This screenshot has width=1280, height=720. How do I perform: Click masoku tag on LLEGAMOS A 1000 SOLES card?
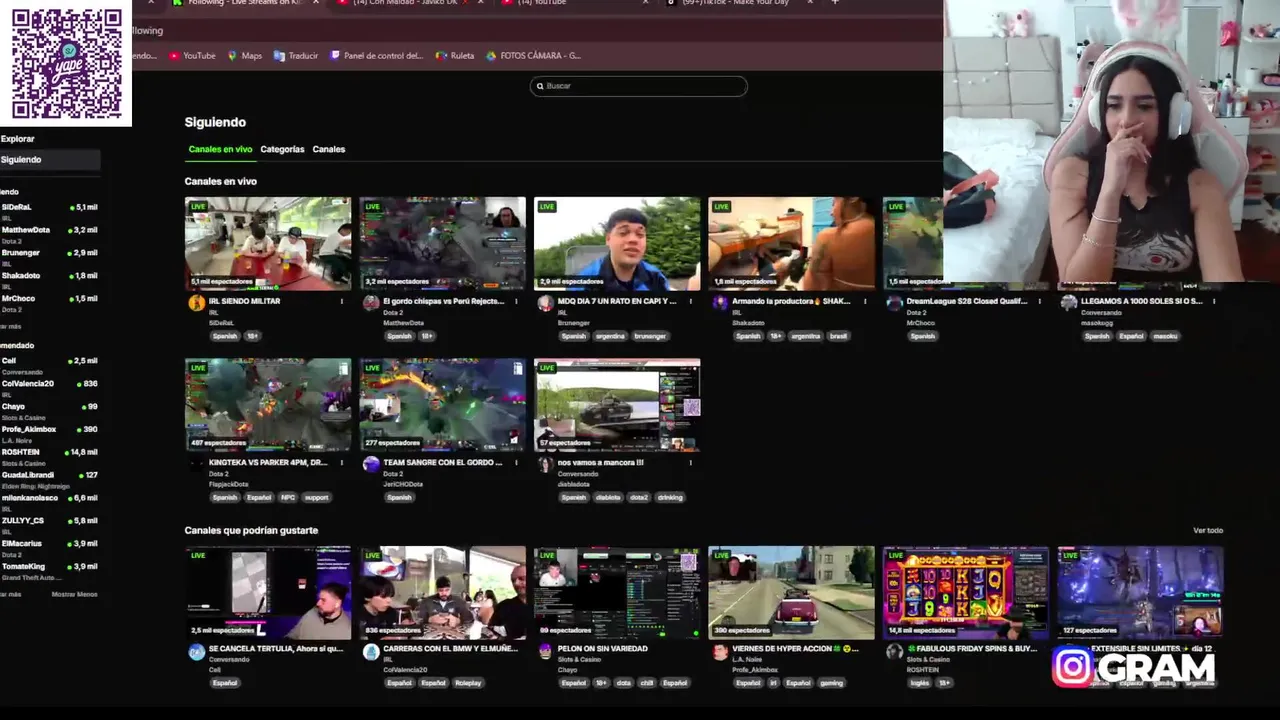tap(1165, 336)
